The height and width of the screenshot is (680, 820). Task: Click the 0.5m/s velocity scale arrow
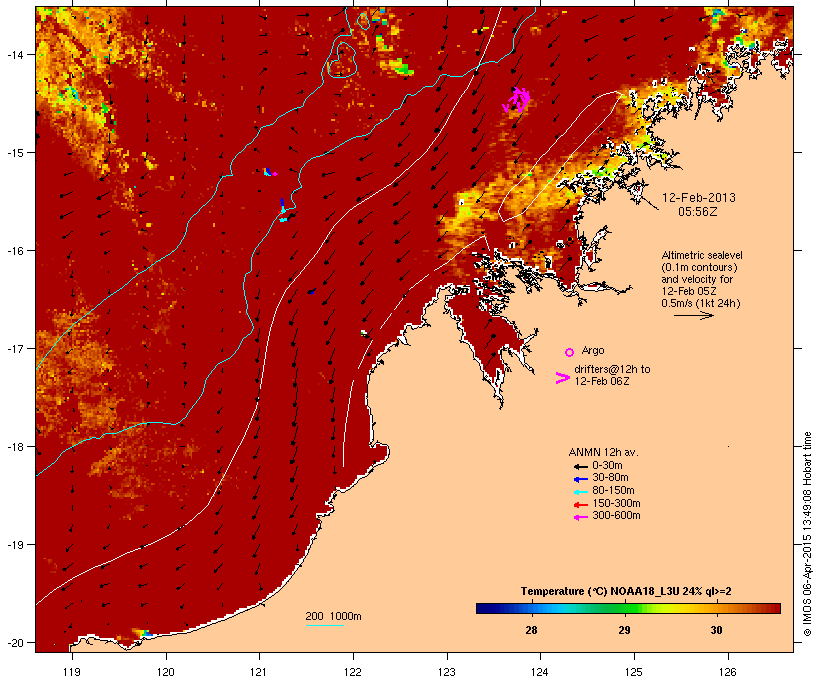(693, 315)
